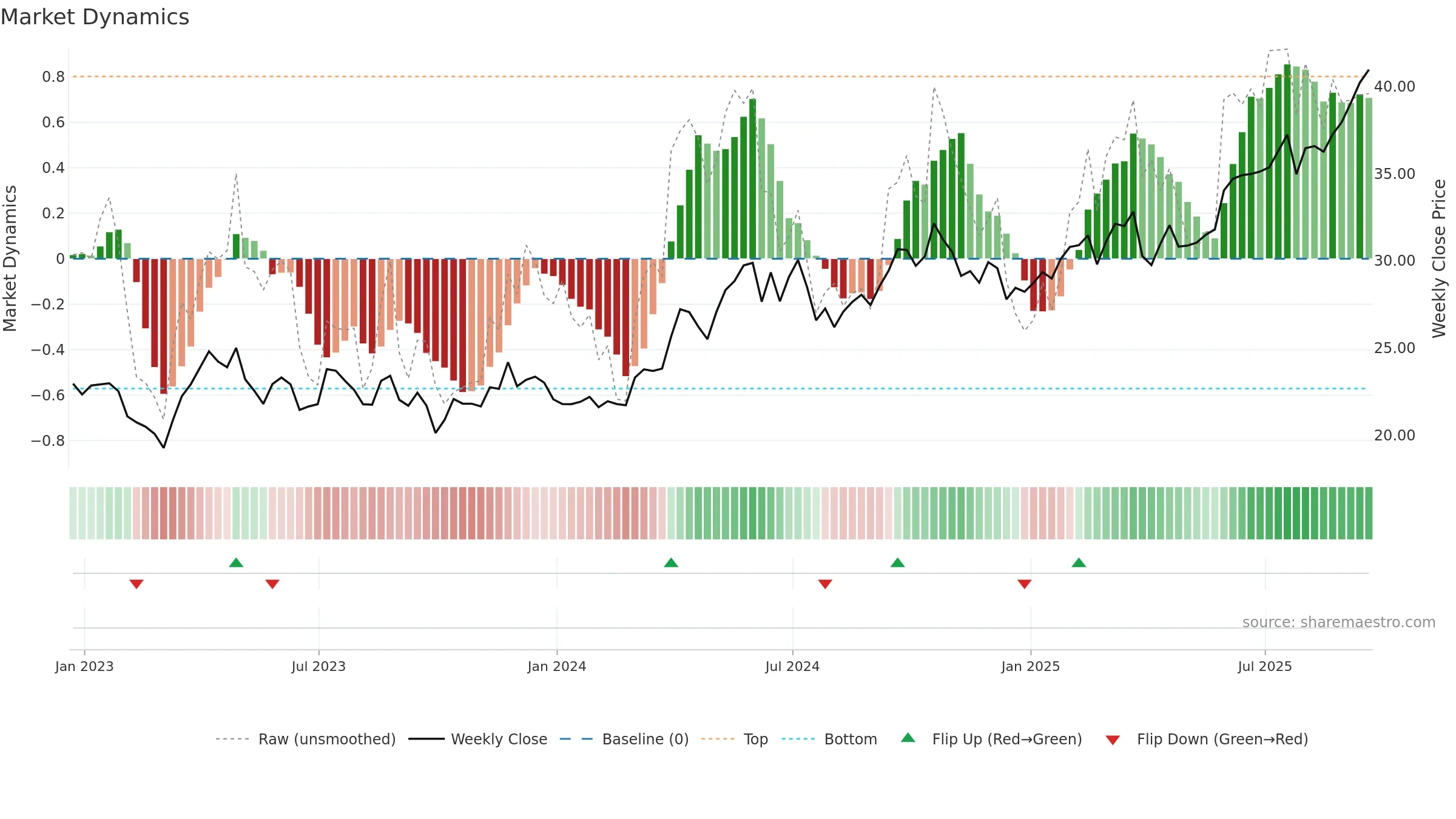This screenshot has width=1456, height=819.
Task: Click the green Flip Up triangle in legend
Action: click(x=908, y=738)
